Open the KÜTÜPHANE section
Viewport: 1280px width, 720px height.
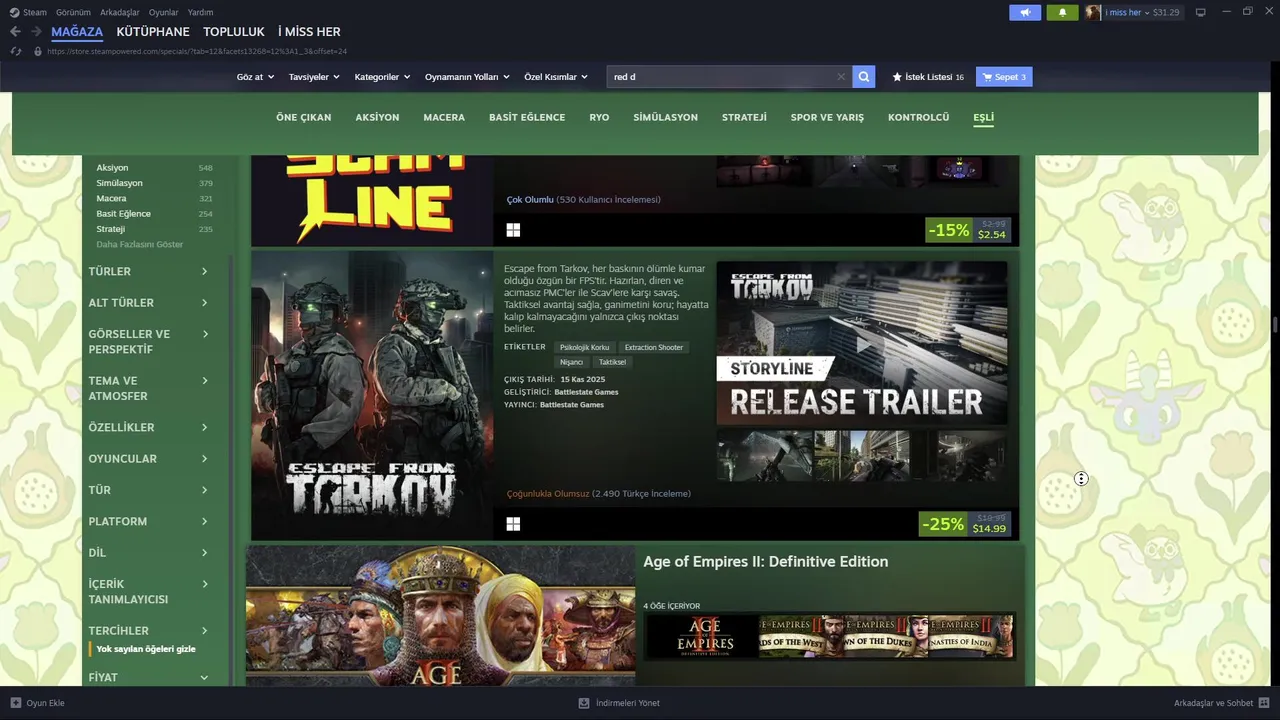(153, 32)
